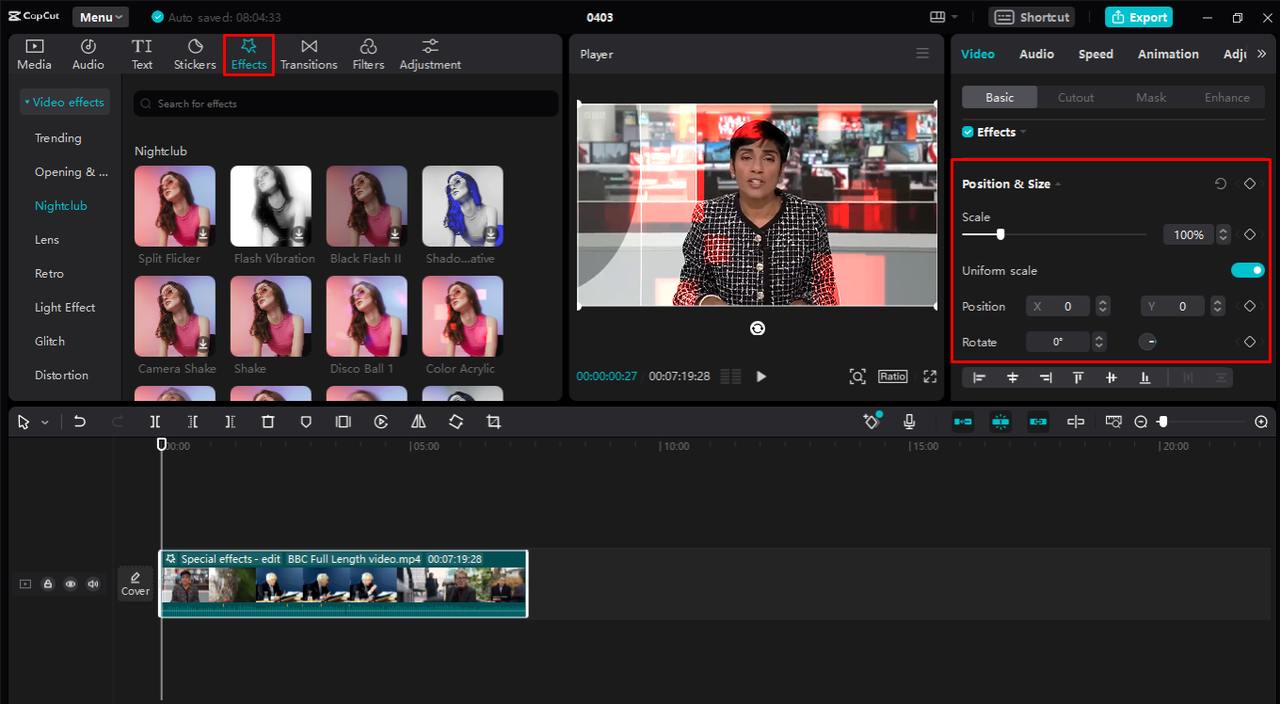Click the Mirror flip icon

point(418,422)
